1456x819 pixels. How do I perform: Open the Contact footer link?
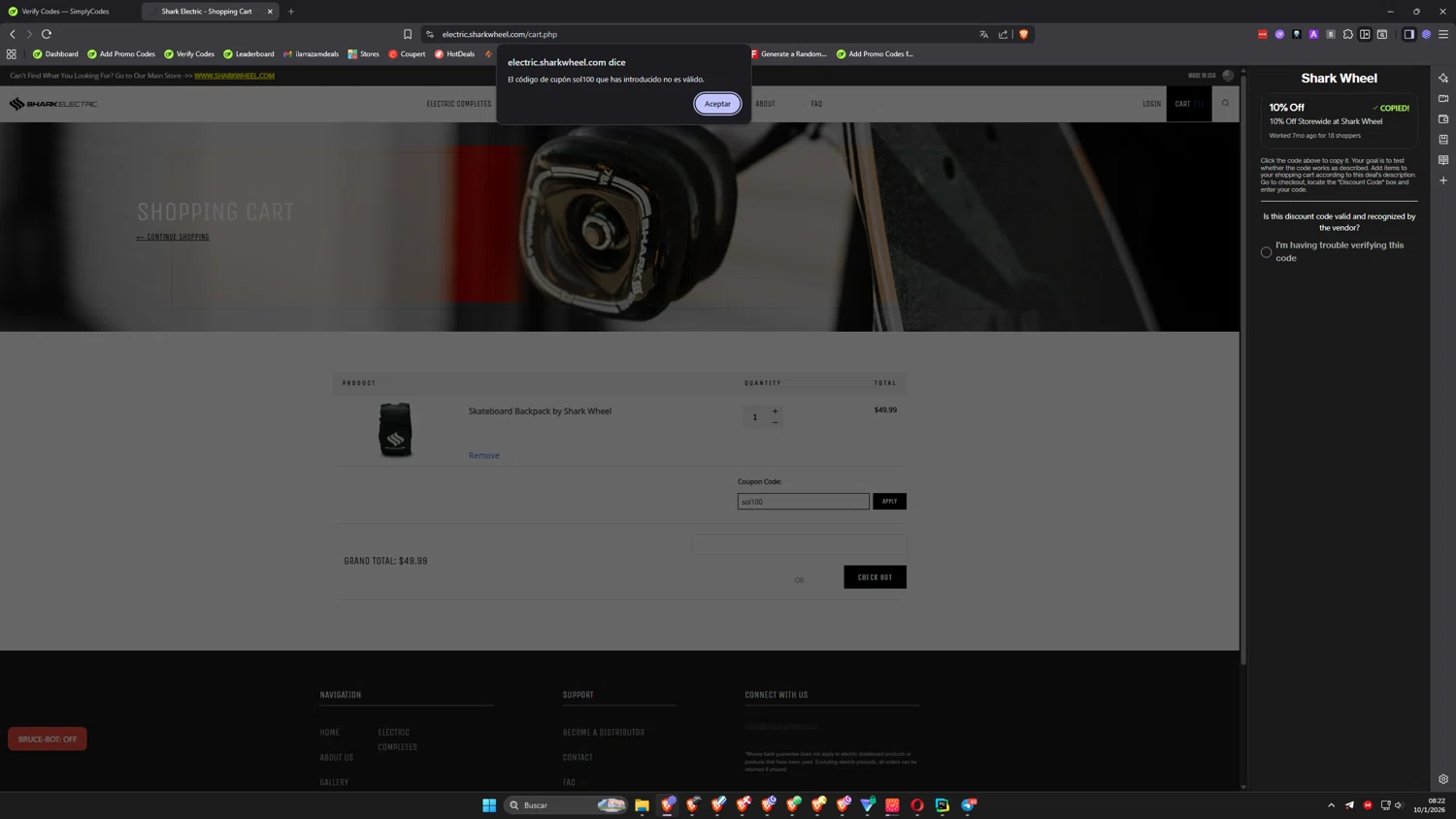pos(578,758)
